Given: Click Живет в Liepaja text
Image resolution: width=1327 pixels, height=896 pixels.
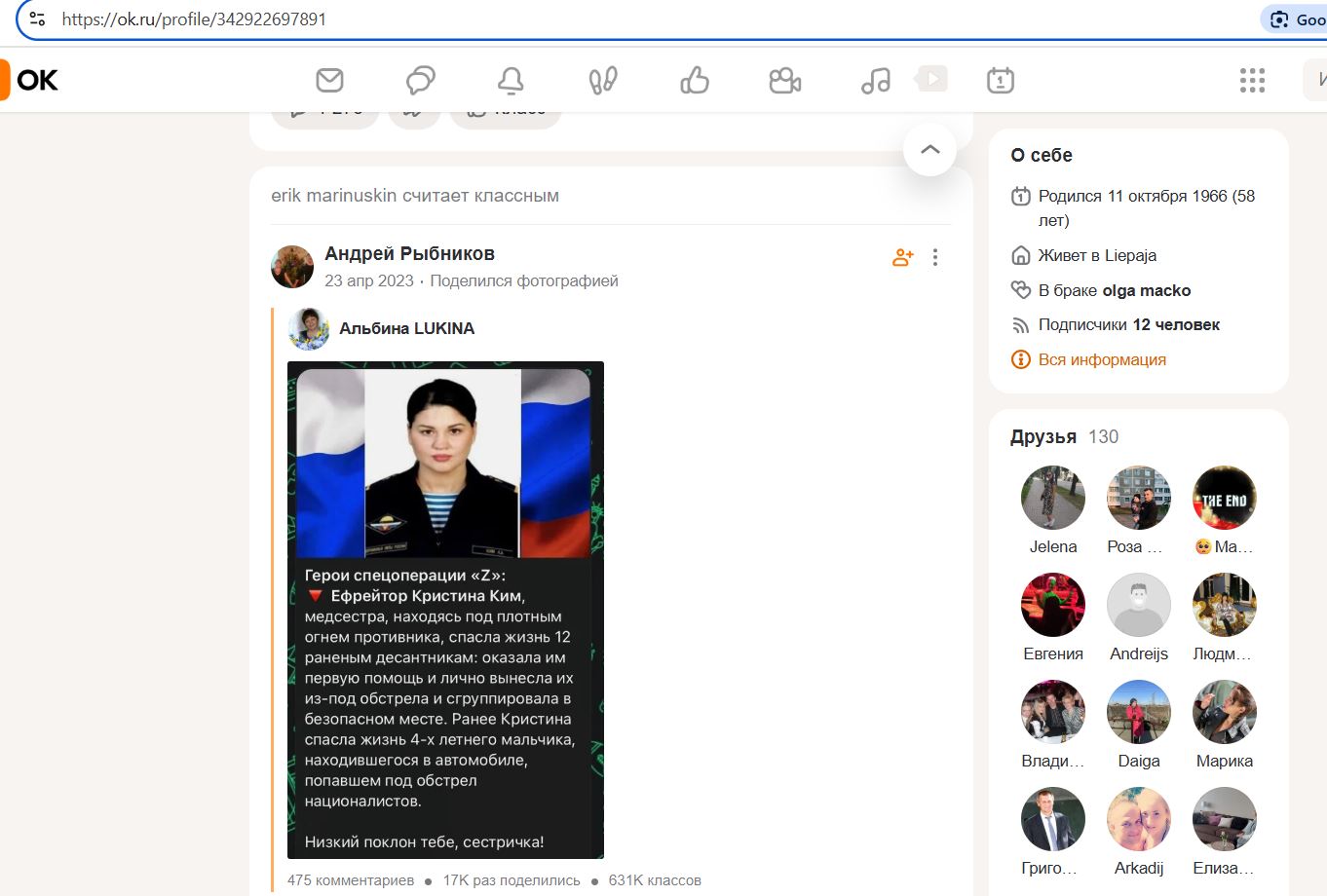Looking at the screenshot, I should click(1097, 255).
